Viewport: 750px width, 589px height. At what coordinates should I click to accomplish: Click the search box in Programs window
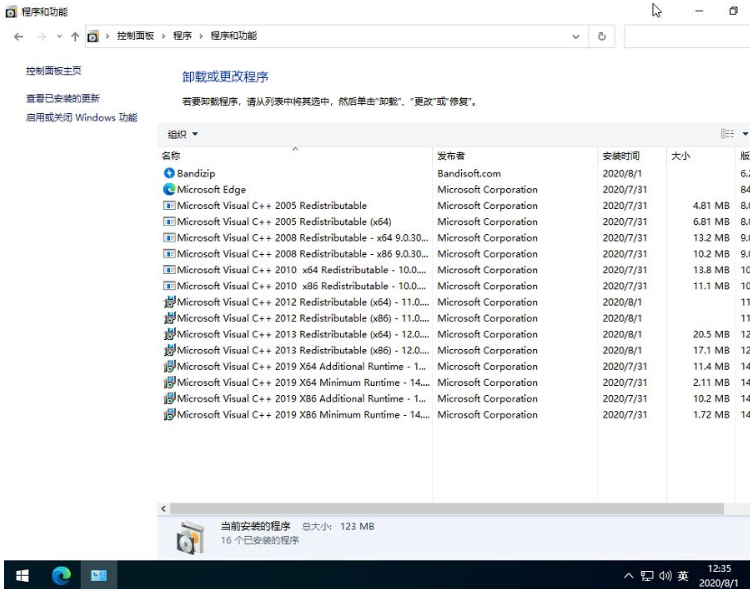click(687, 36)
